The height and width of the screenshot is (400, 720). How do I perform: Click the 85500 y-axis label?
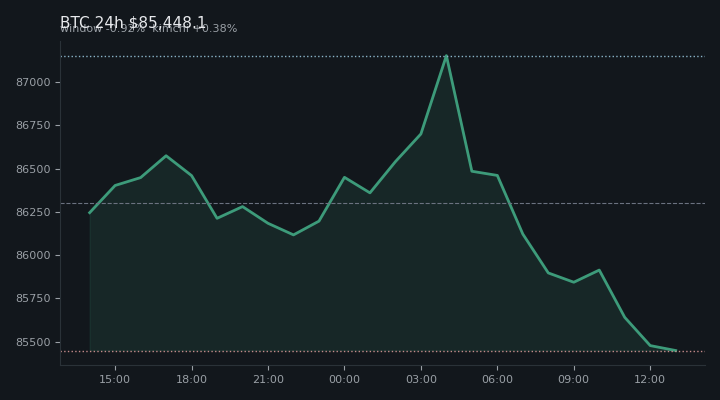tap(33, 342)
